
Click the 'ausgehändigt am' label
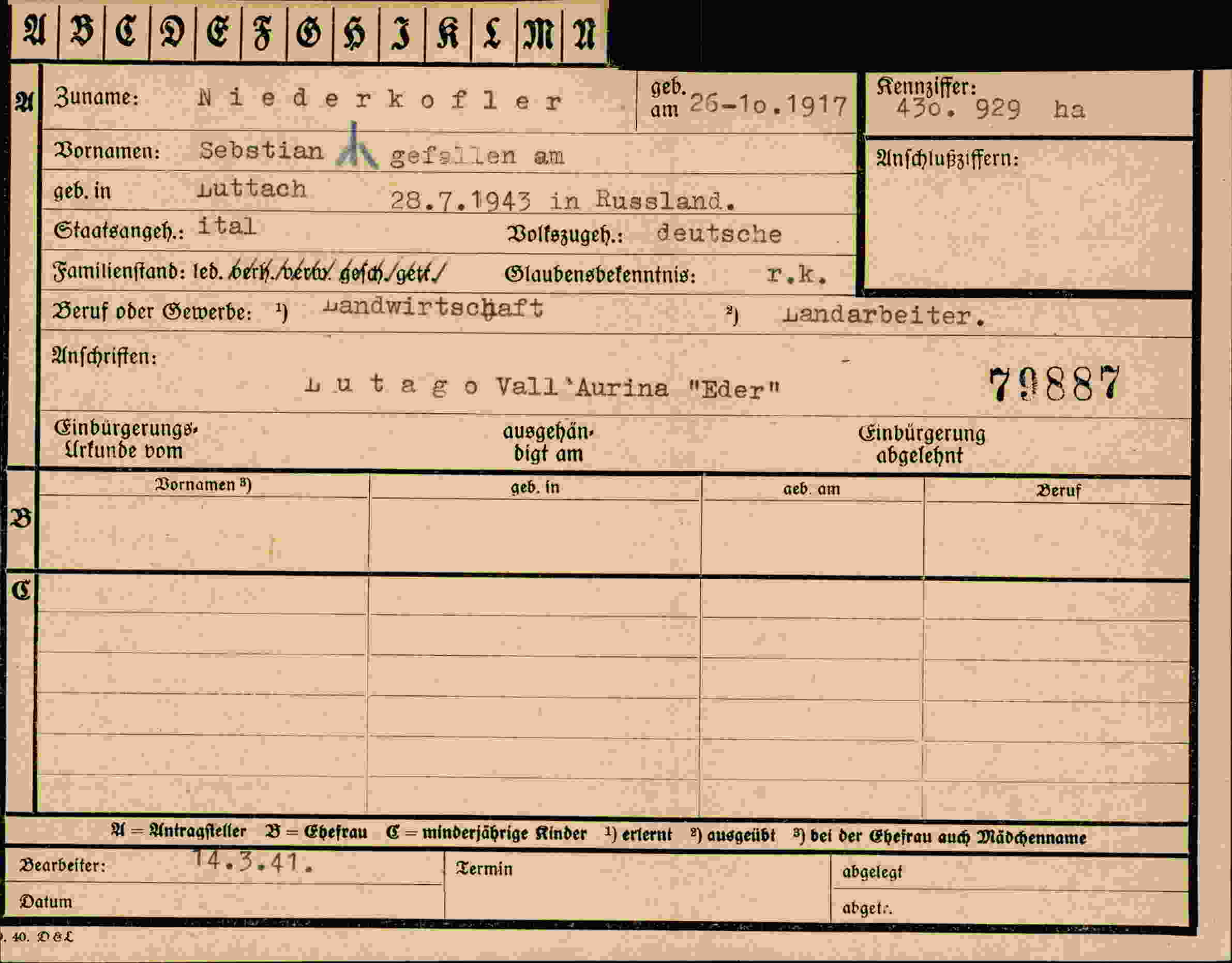[x=548, y=443]
